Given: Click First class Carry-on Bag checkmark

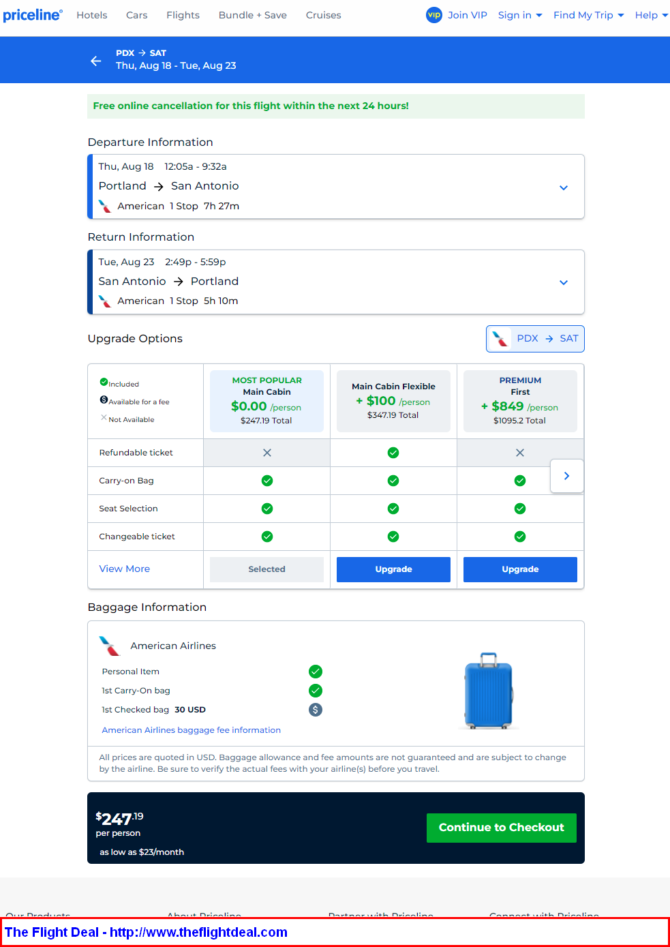Looking at the screenshot, I should 520,481.
